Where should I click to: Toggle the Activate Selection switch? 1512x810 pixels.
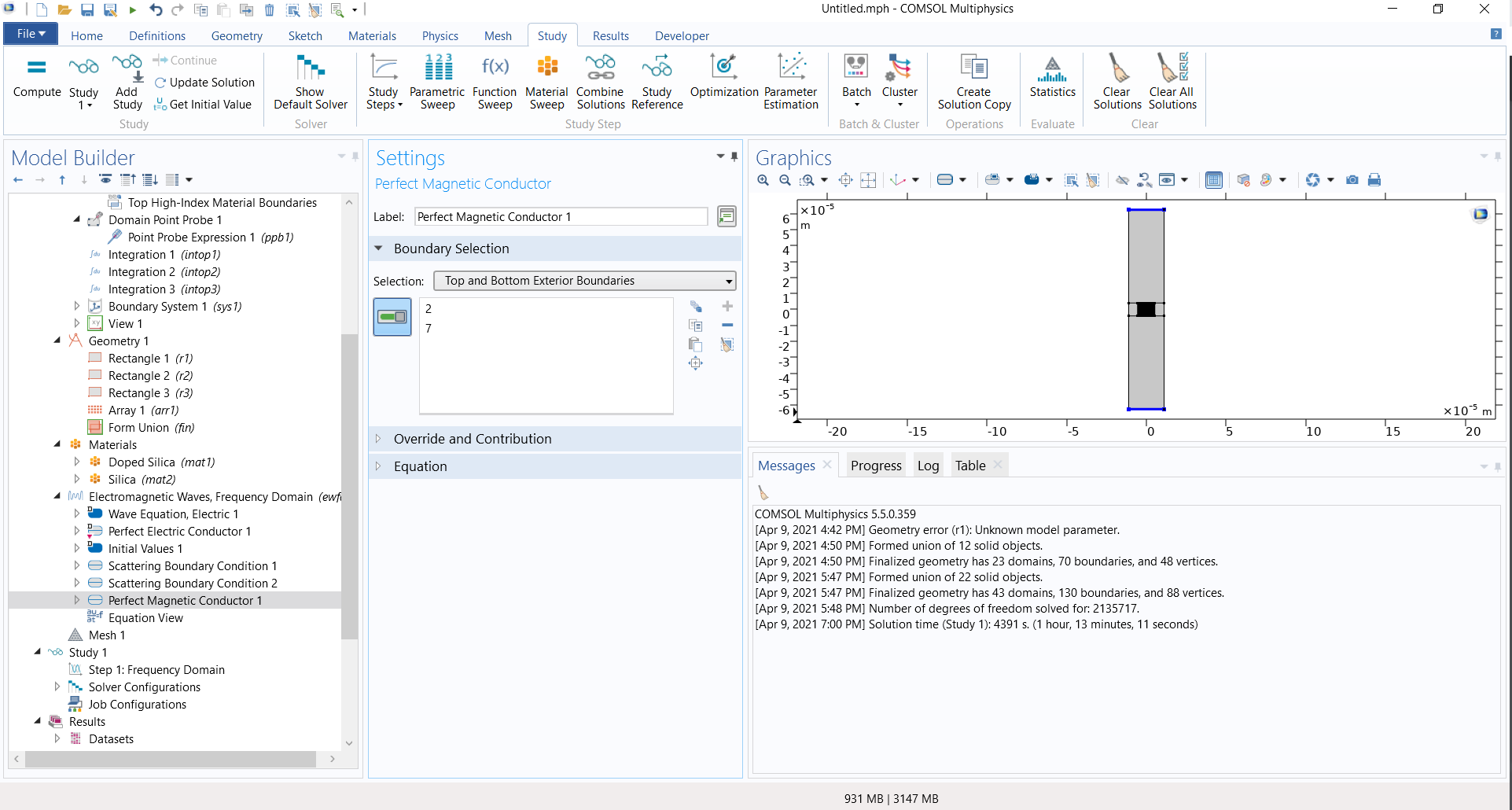pos(392,317)
